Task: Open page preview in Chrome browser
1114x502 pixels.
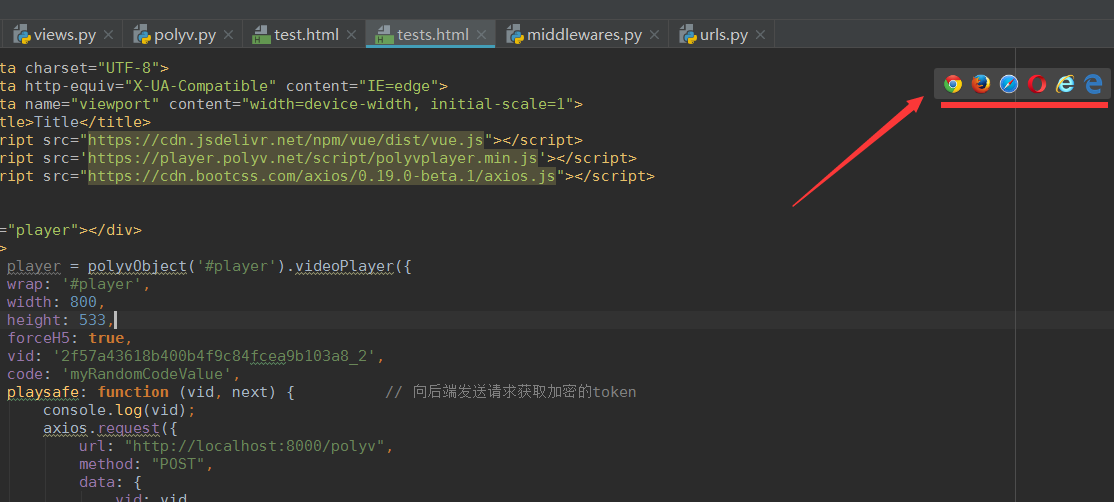Action: (953, 84)
